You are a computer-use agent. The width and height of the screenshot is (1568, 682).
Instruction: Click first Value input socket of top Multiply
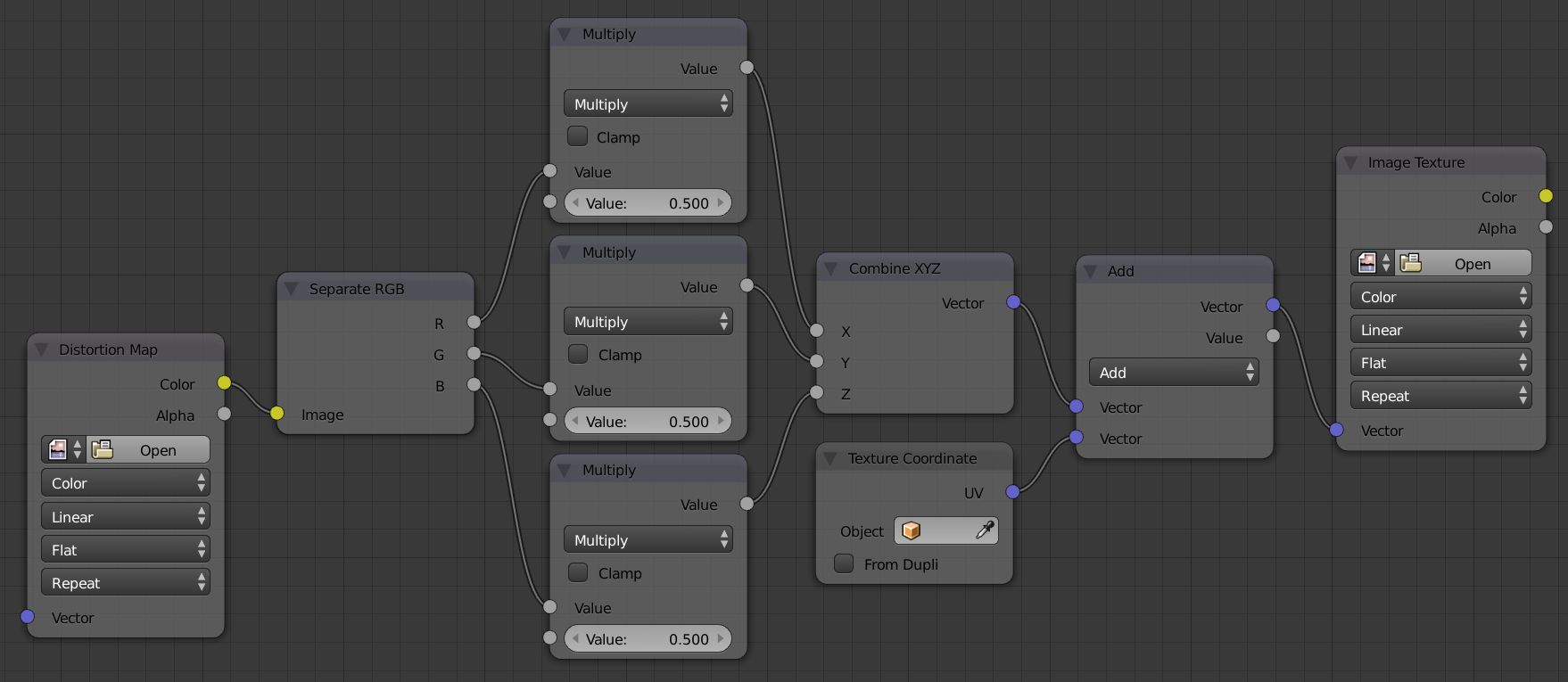coord(550,170)
